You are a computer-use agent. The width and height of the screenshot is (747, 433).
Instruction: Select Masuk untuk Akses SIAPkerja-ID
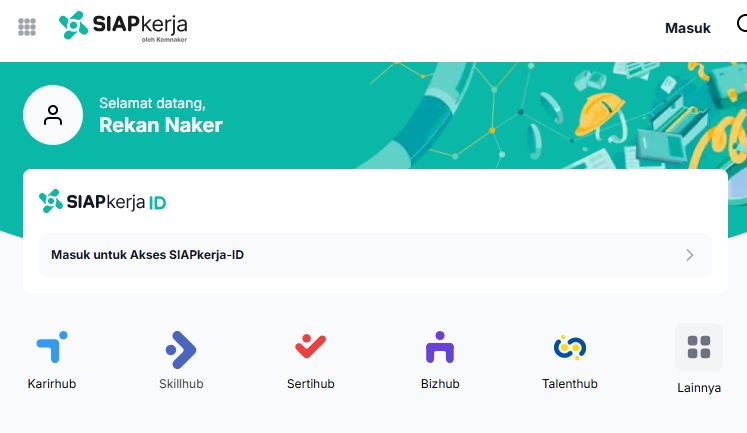click(147, 255)
